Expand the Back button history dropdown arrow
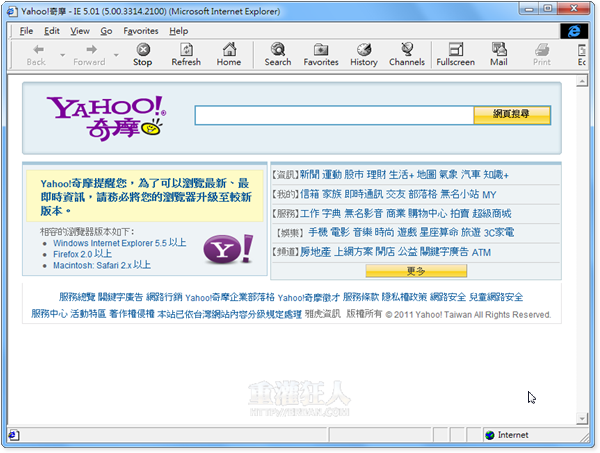The width and height of the screenshot is (600, 453). pos(62,55)
